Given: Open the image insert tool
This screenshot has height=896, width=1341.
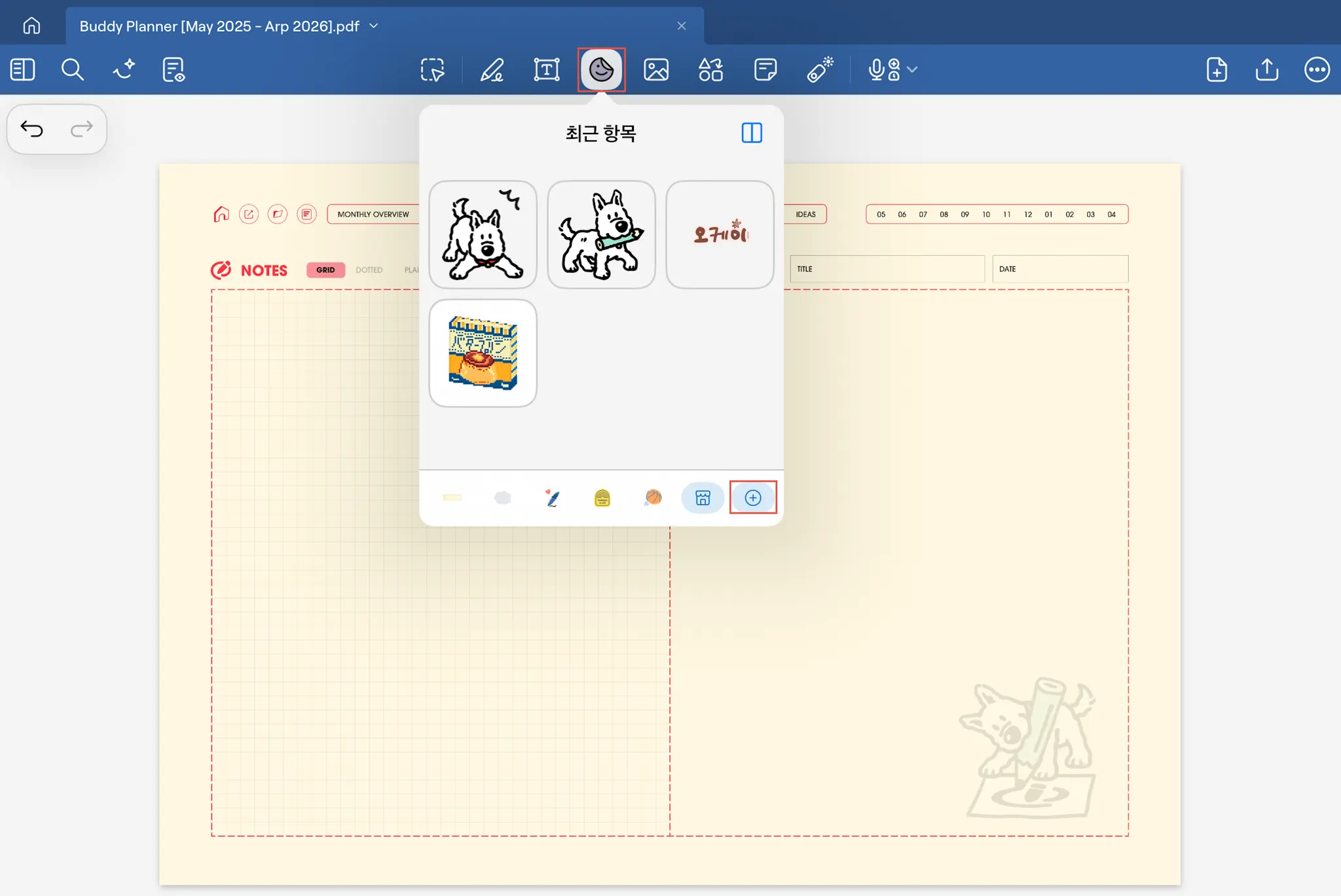Looking at the screenshot, I should (x=655, y=69).
